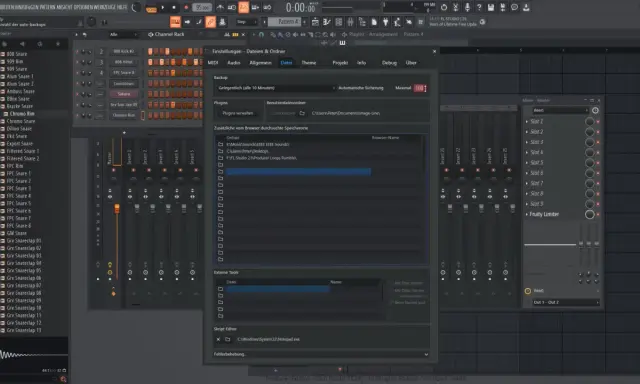640x384 pixels.
Task: Click the stamp icon next to the link icon
Action: 222,22
